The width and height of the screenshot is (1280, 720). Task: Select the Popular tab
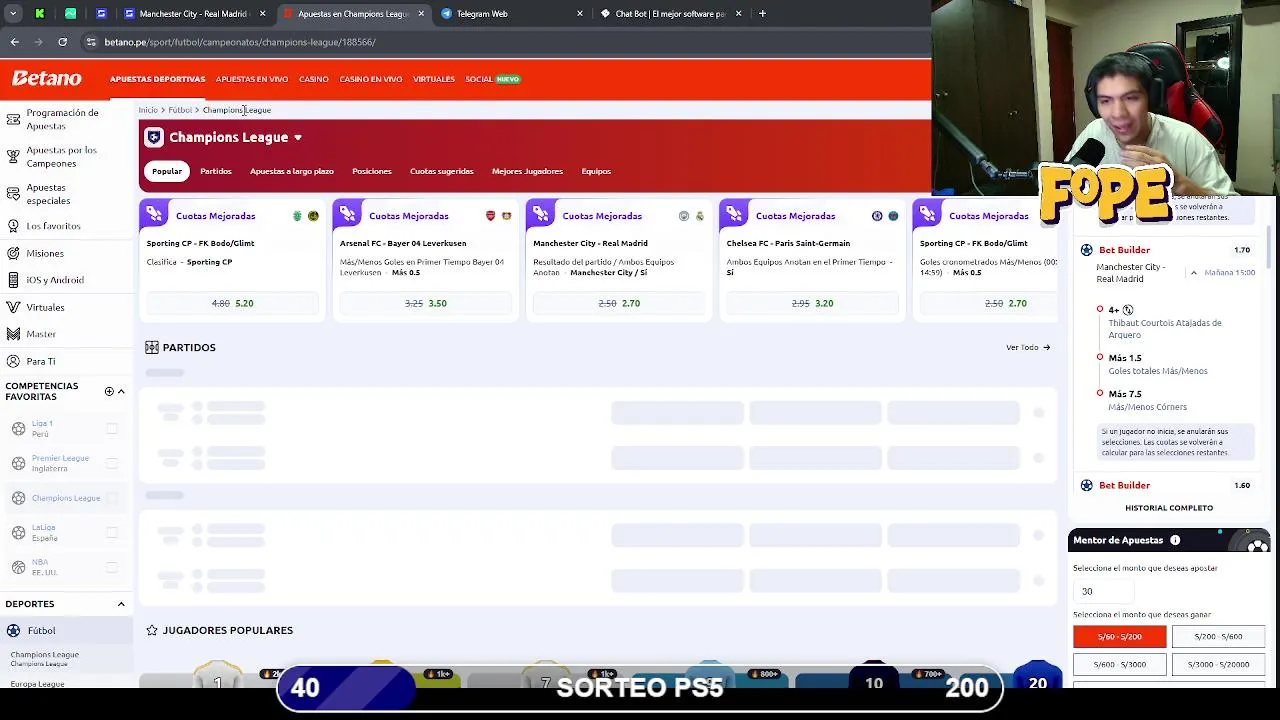tap(167, 171)
